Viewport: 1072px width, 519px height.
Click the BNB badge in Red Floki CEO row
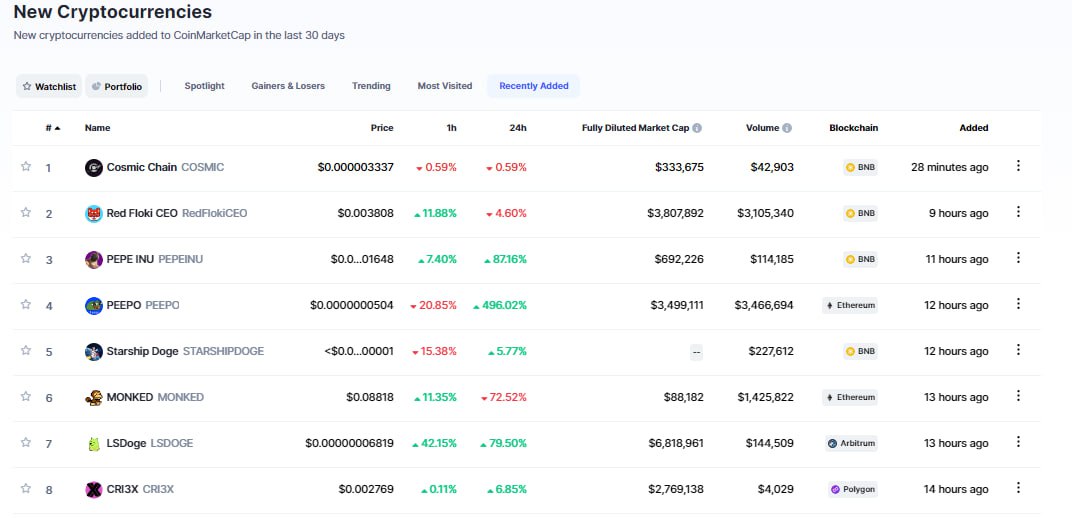click(860, 213)
